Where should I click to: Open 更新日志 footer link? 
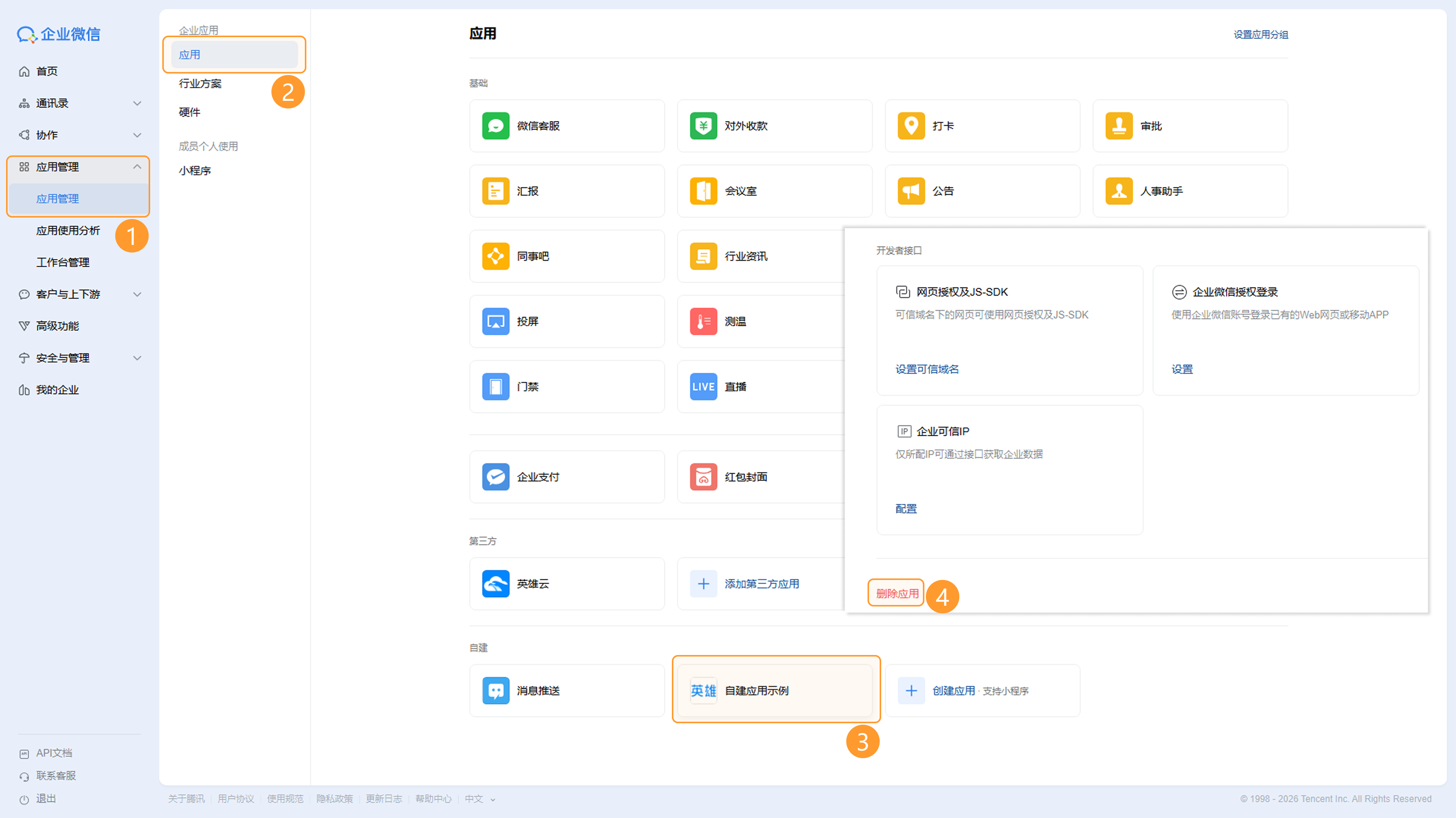[x=384, y=799]
